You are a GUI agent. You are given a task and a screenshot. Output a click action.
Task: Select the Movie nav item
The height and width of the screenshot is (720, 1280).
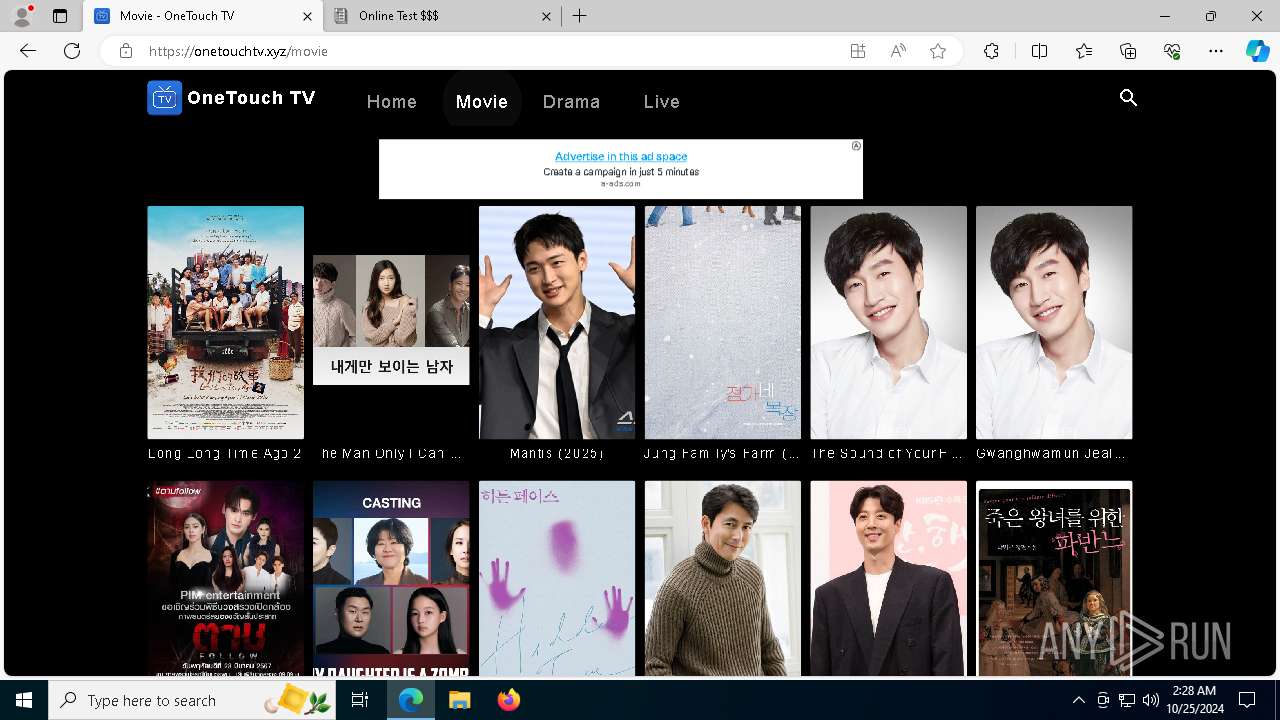pyautogui.click(x=482, y=101)
